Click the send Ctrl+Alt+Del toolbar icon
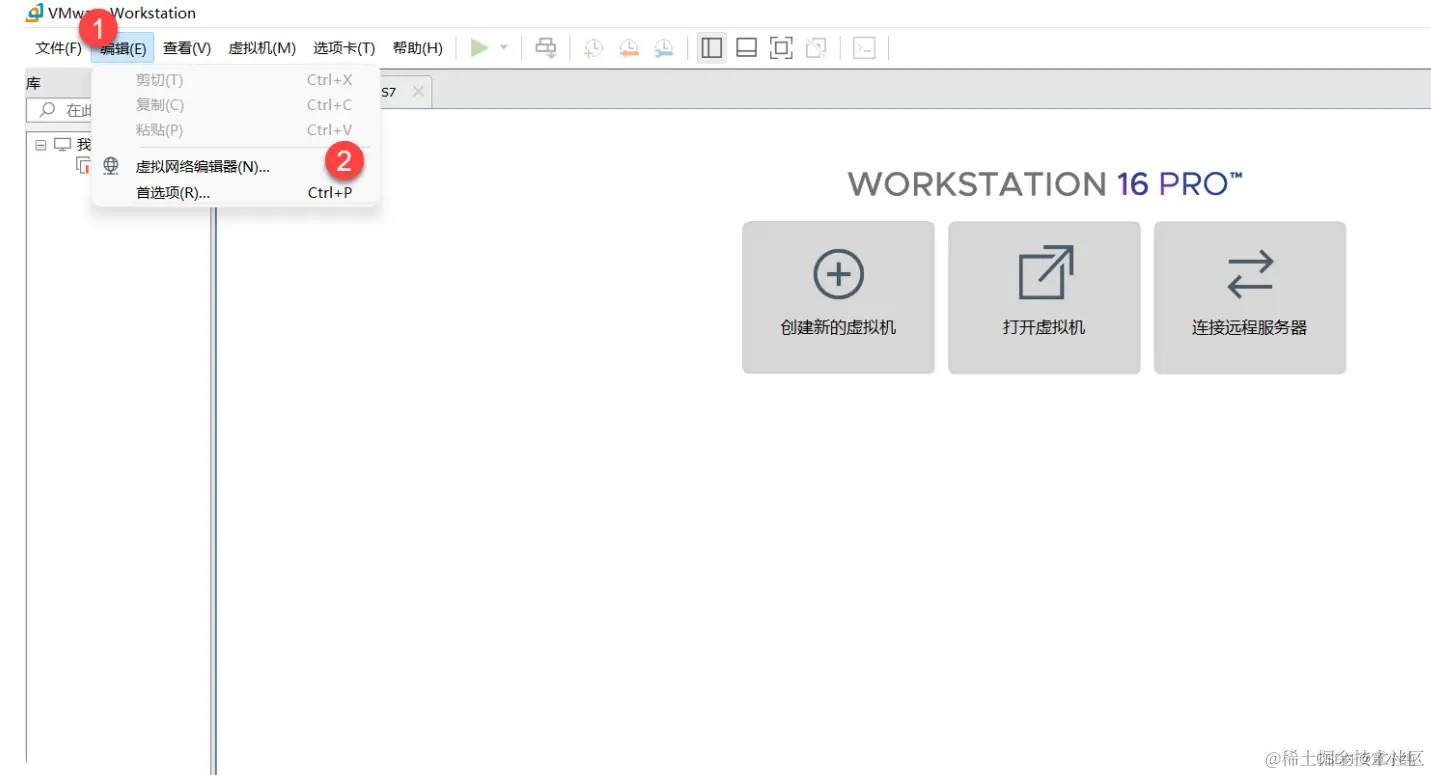The height and width of the screenshot is (775, 1431). [x=545, y=48]
